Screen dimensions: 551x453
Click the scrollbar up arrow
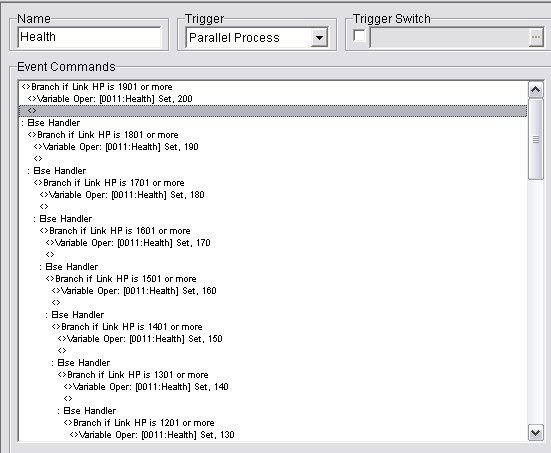(535, 90)
